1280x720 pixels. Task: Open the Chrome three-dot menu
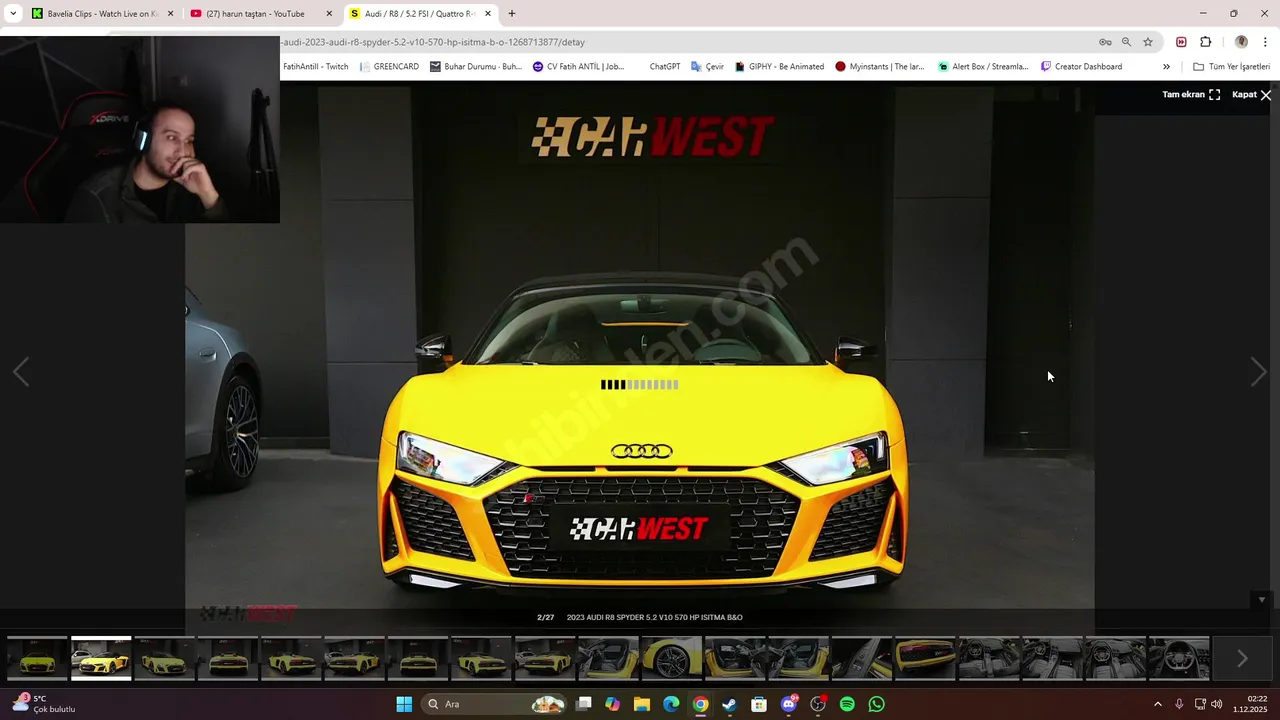point(1266,42)
